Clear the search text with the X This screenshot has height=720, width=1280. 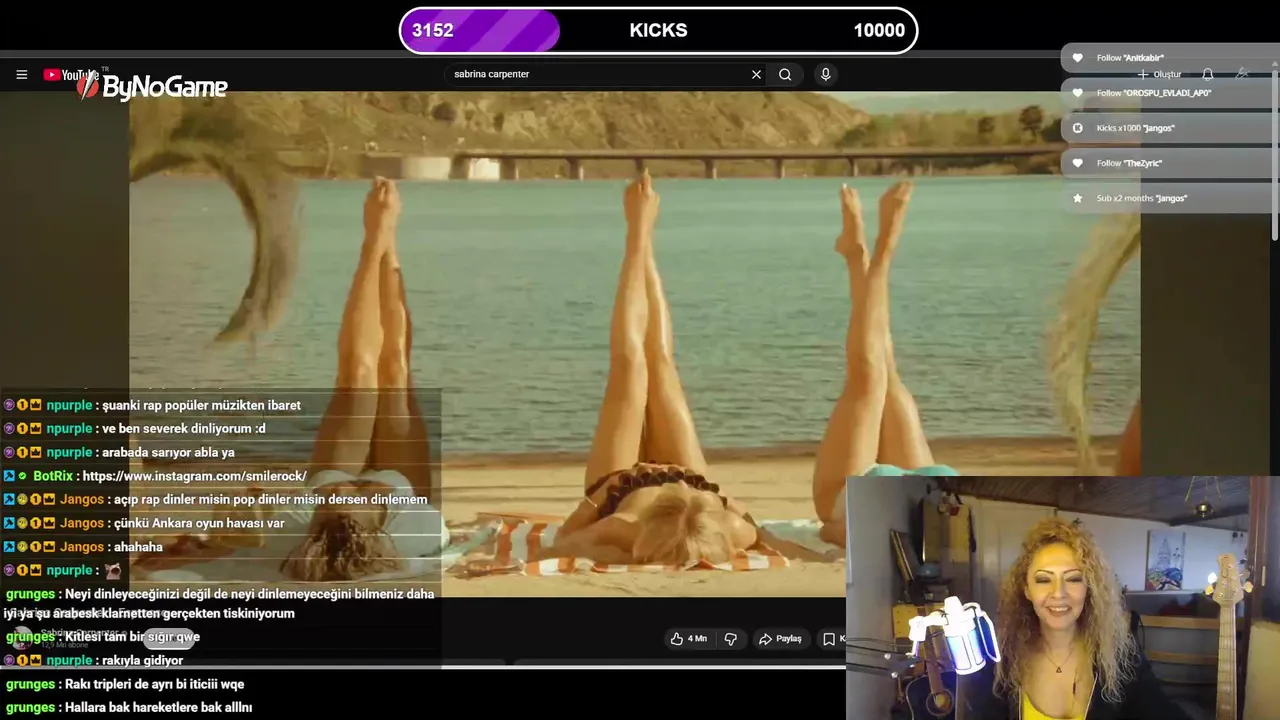click(x=756, y=74)
